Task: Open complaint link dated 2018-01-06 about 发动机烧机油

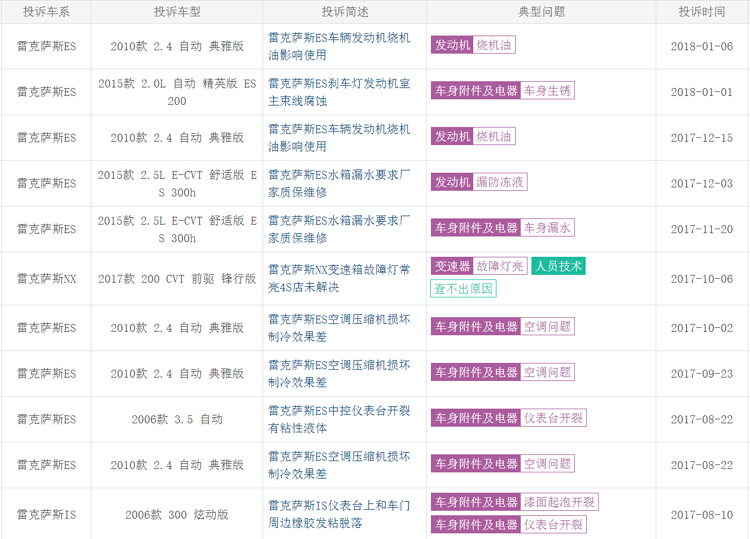Action: 339,46
